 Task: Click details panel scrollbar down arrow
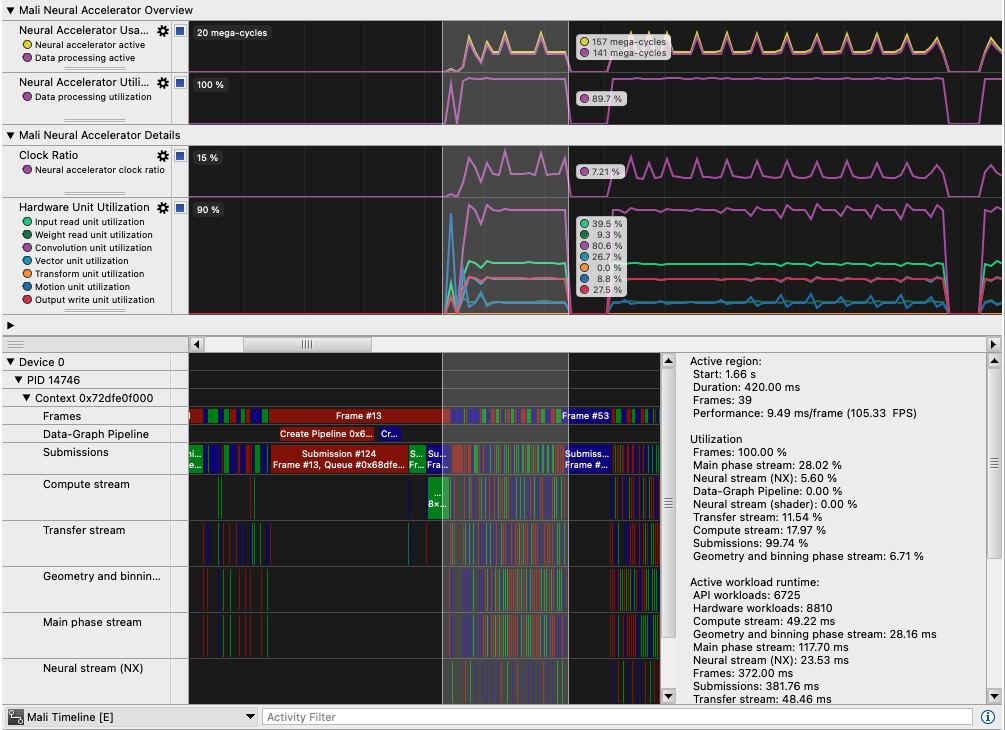point(994,696)
